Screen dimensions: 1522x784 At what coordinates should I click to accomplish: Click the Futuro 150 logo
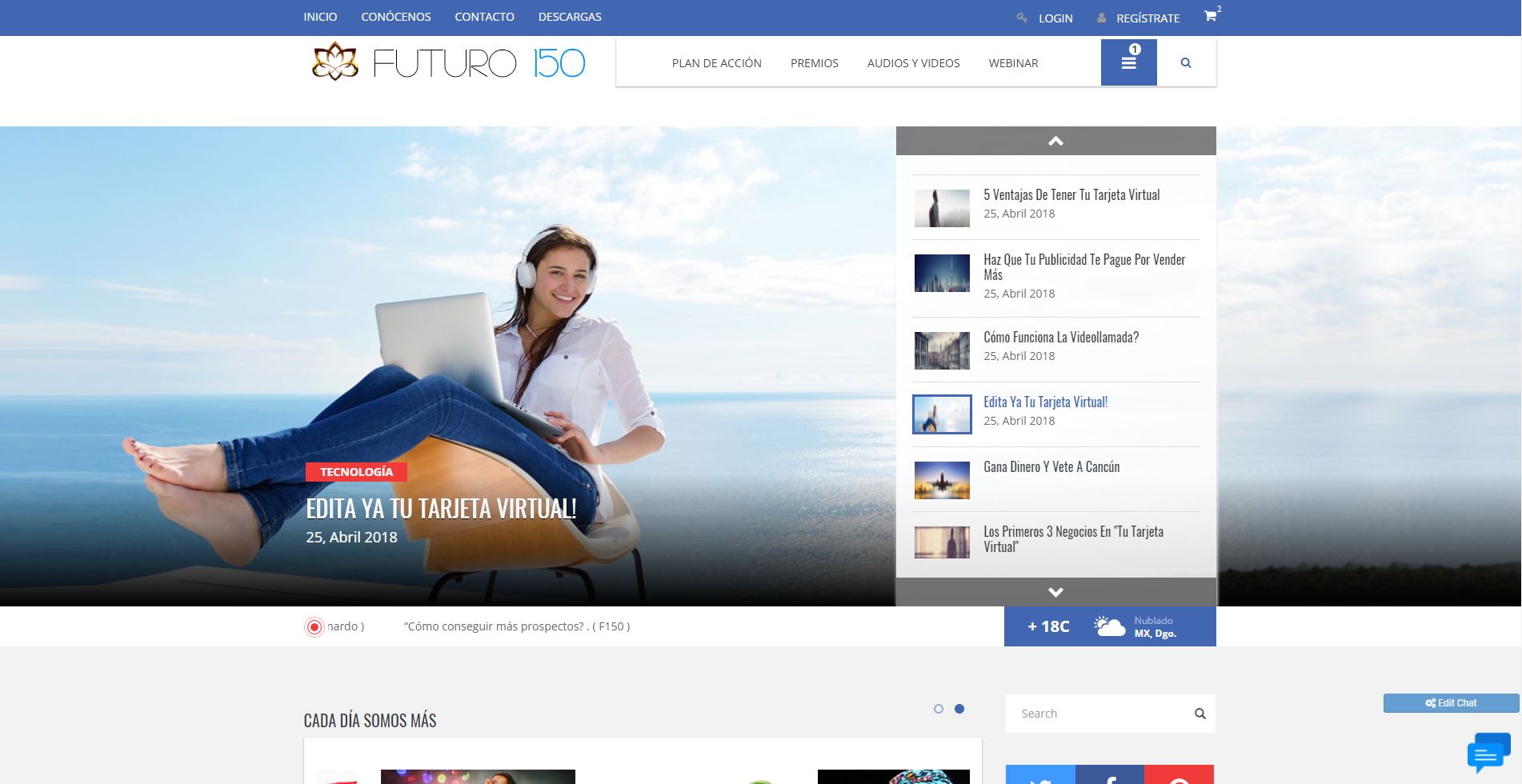(x=448, y=62)
